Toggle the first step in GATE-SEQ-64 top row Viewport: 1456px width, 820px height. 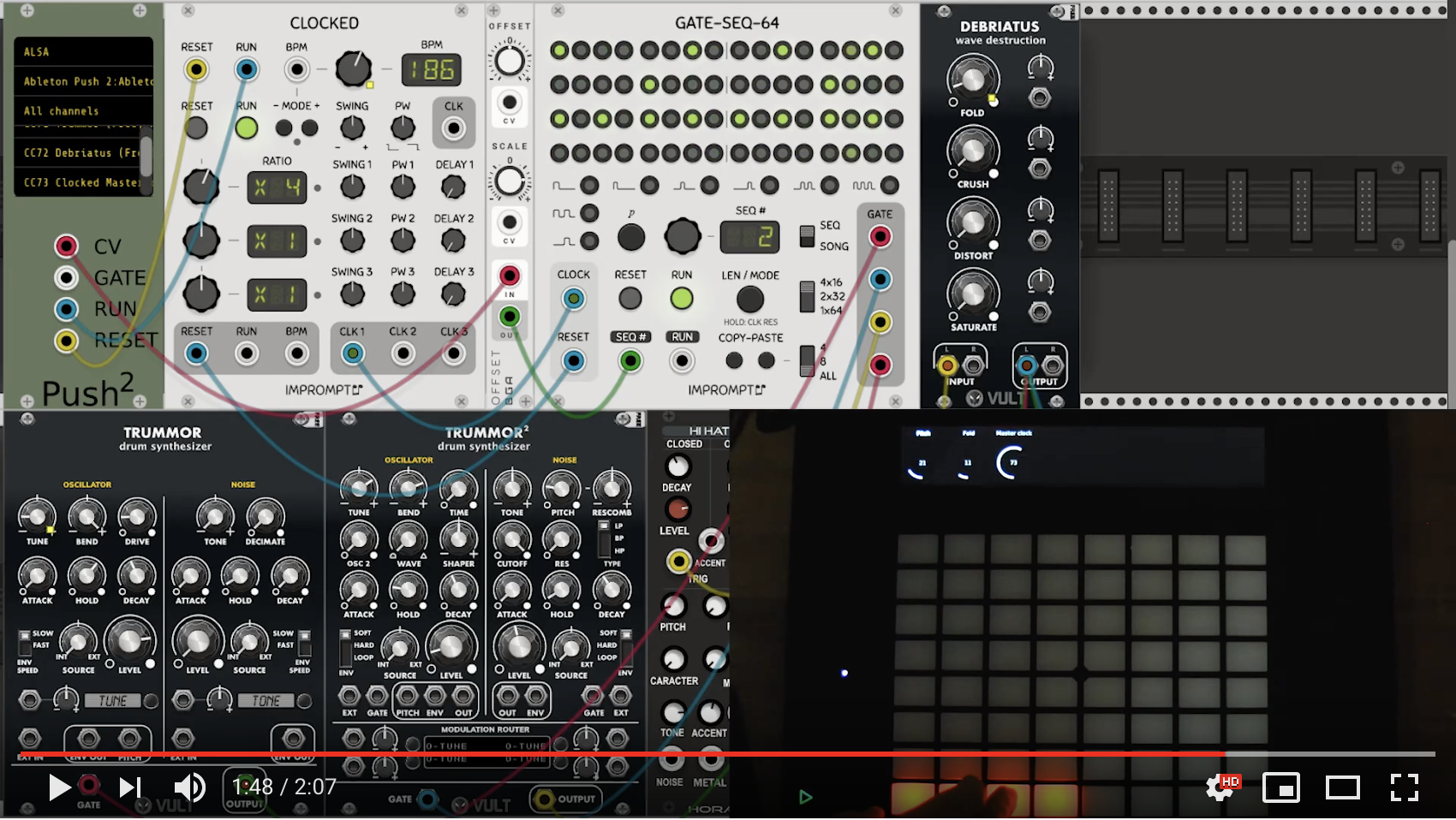tap(559, 51)
